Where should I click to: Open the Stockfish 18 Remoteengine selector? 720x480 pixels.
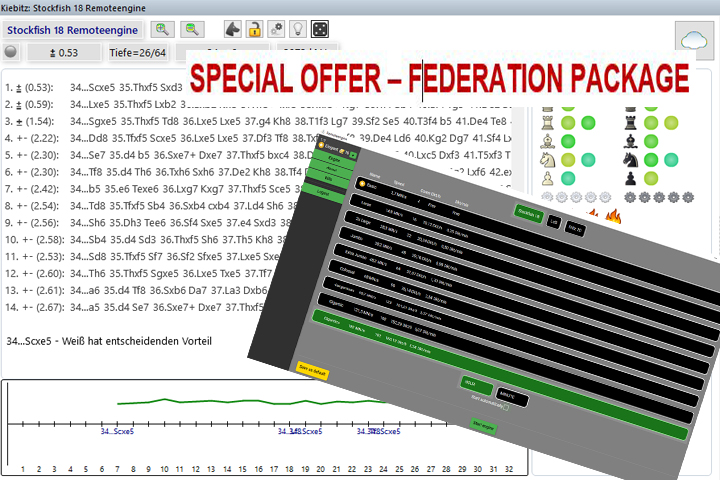(73, 29)
